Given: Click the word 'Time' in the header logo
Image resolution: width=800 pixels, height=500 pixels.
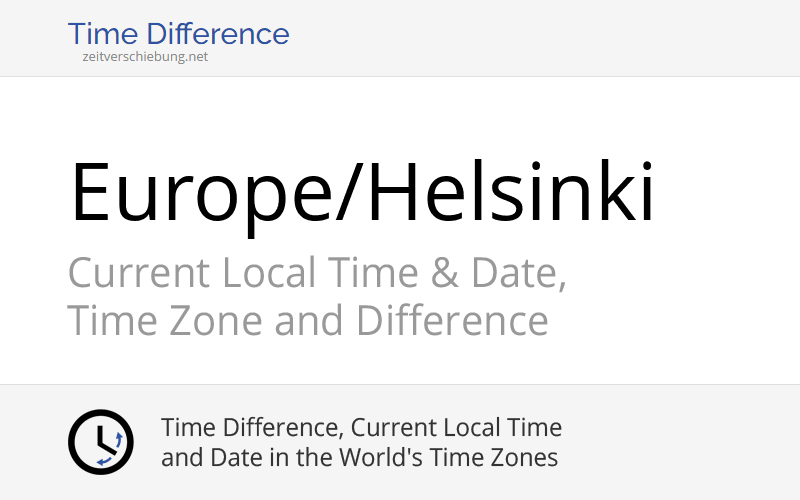Looking at the screenshot, I should (x=103, y=34).
